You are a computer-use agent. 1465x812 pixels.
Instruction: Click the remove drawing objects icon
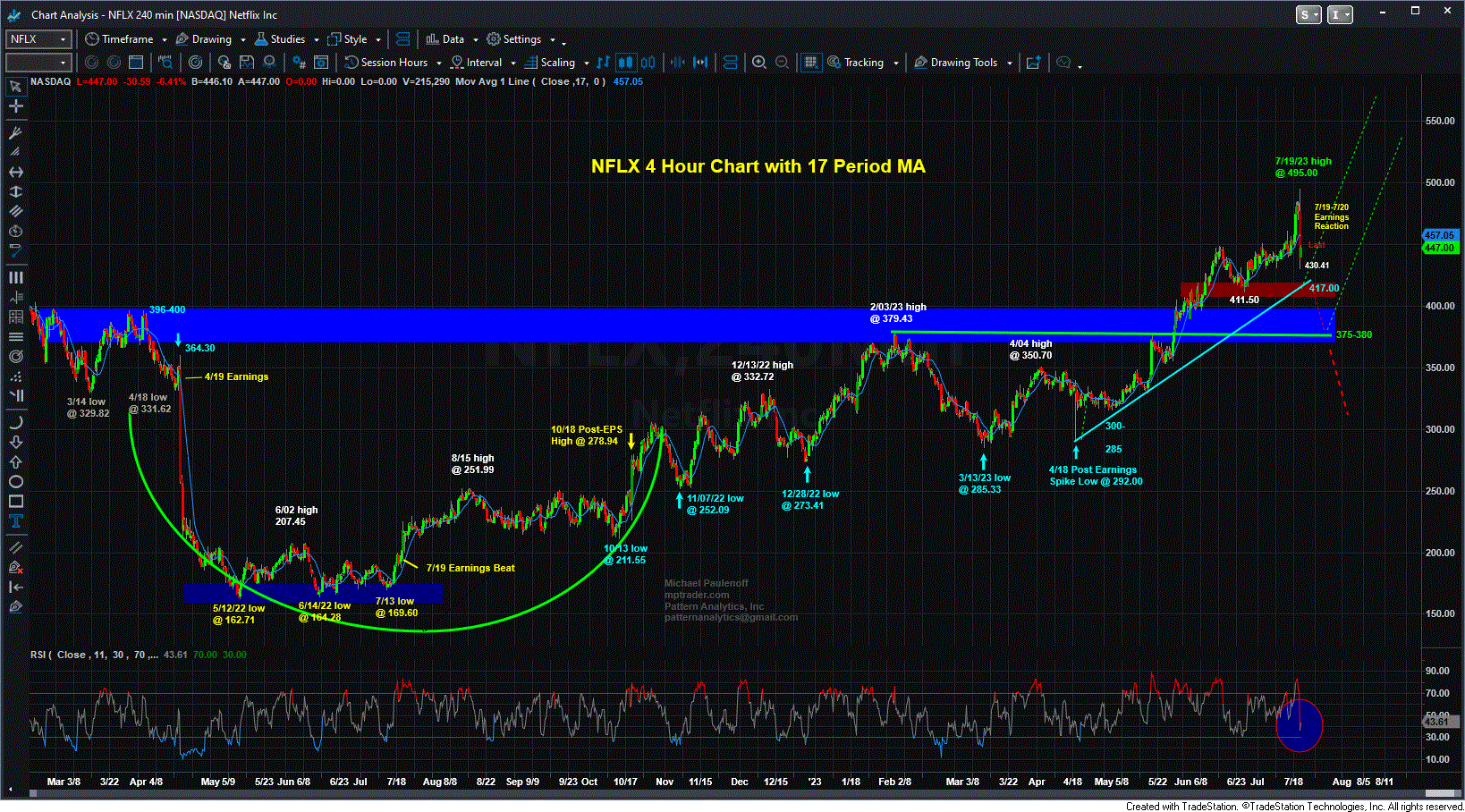[15, 567]
